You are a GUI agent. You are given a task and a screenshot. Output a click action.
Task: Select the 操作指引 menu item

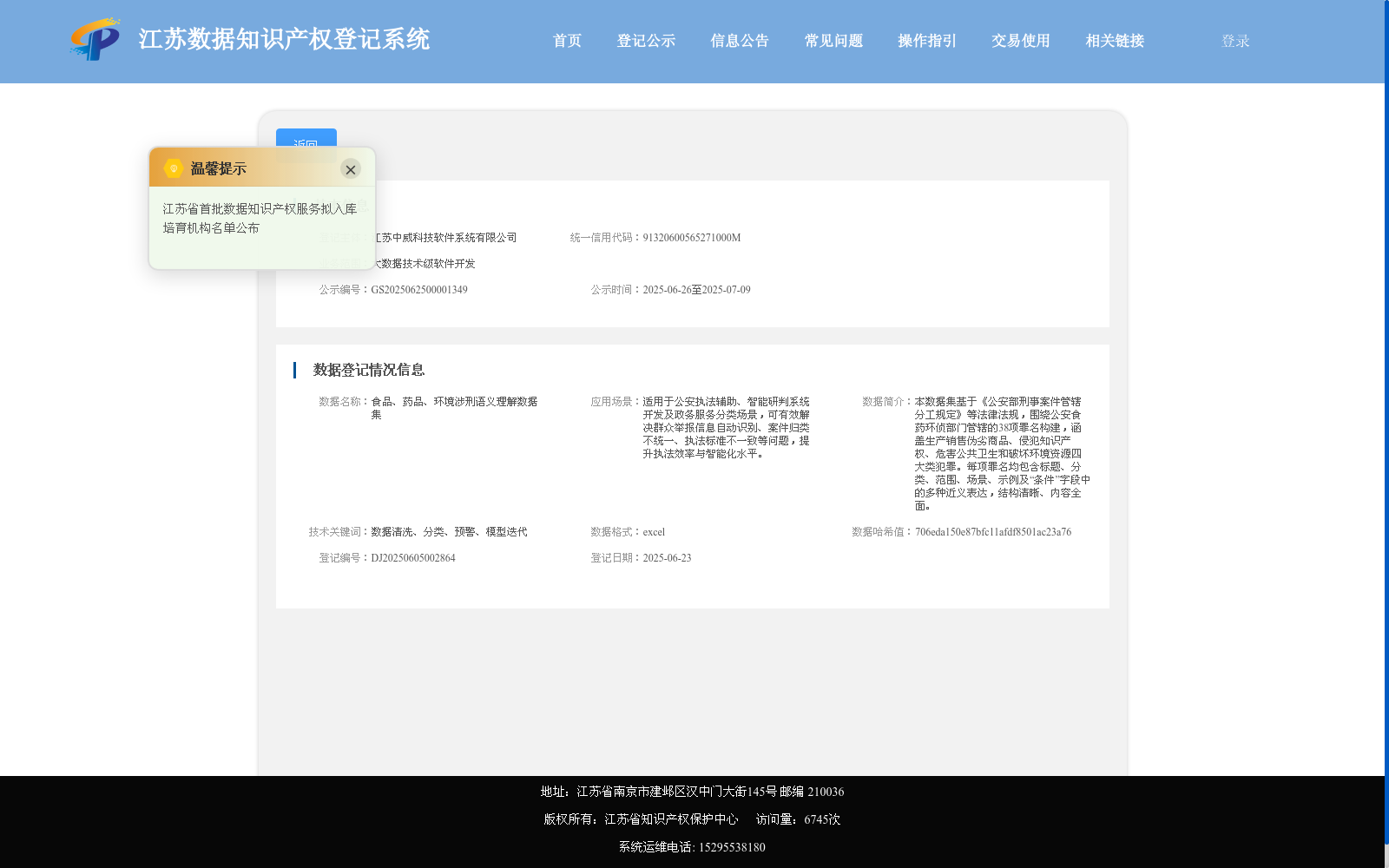[927, 41]
